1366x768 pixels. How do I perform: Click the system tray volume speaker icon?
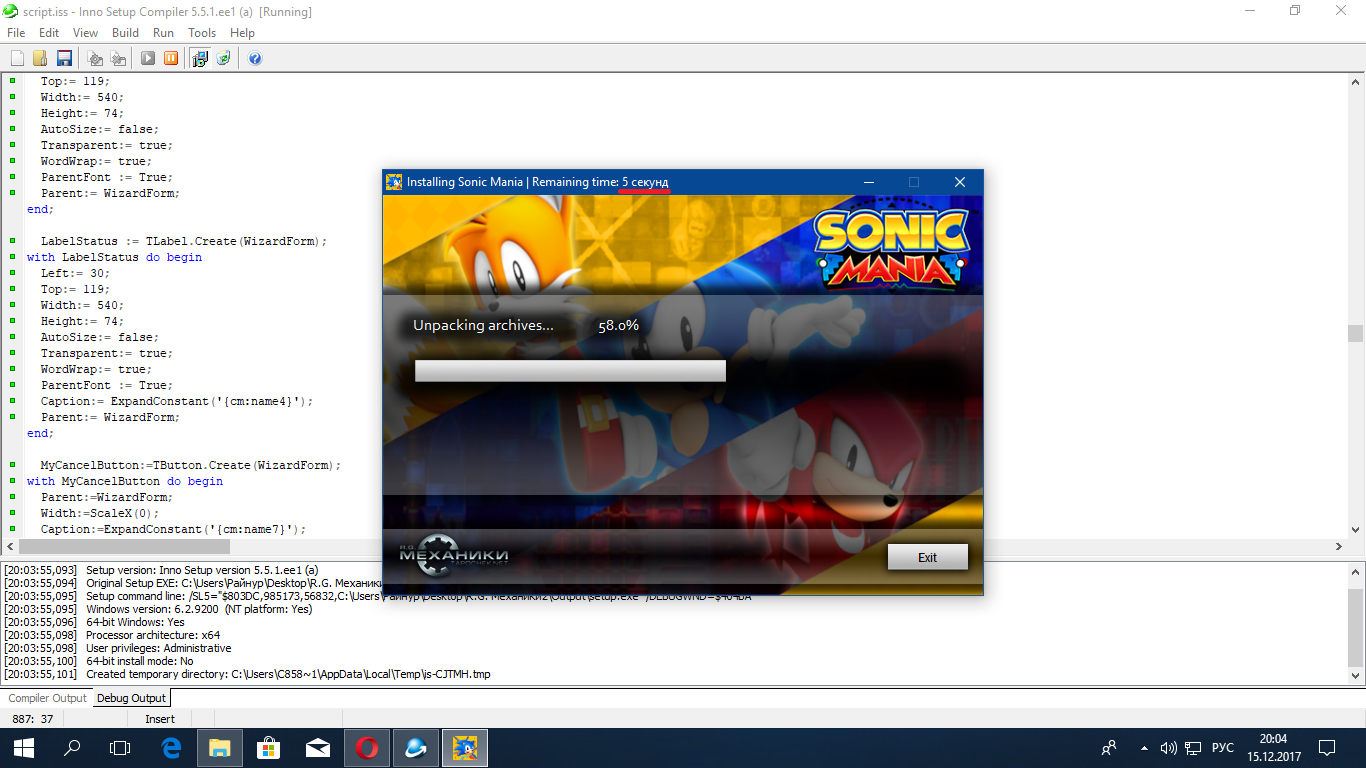(x=1168, y=747)
